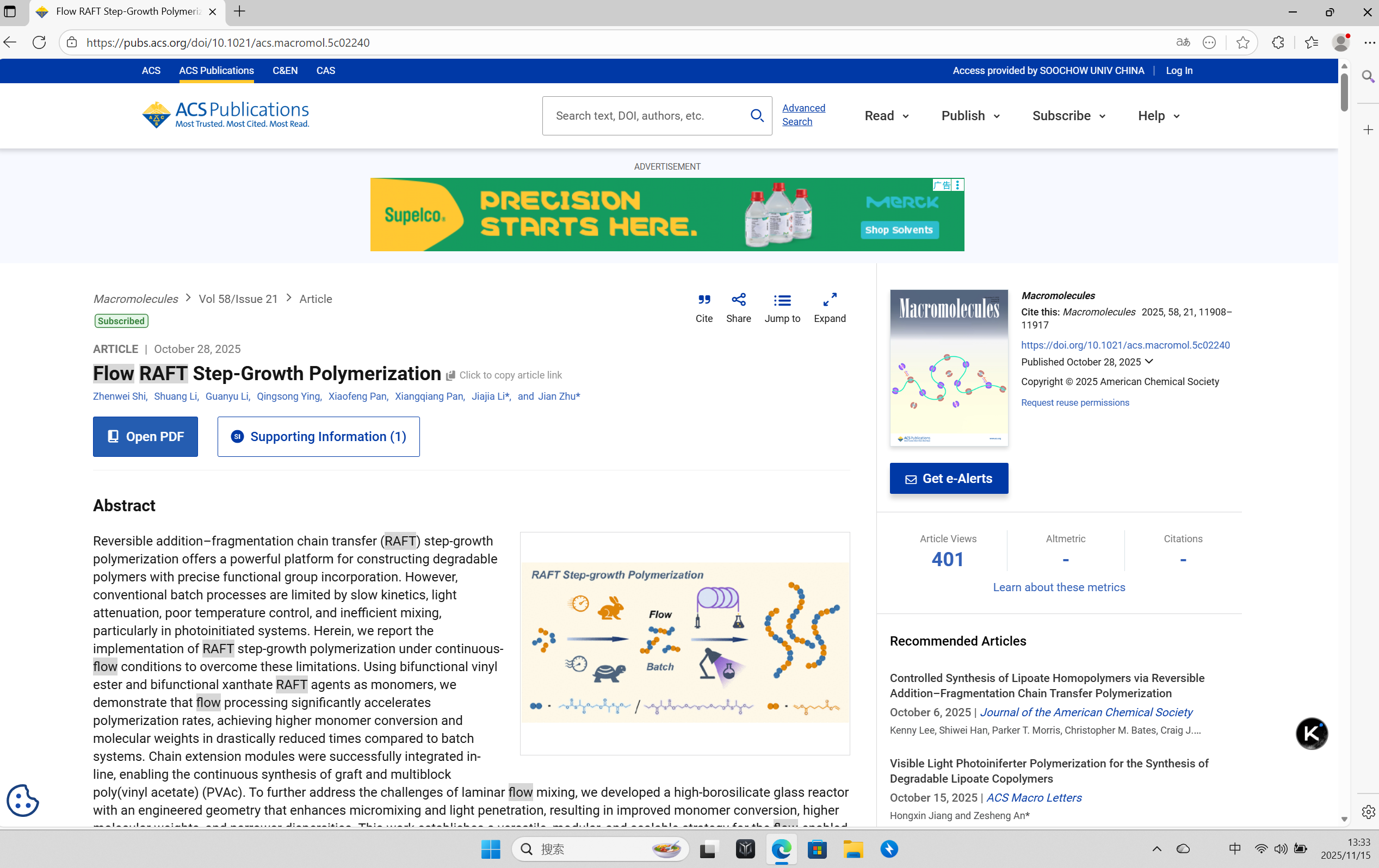Open the Jump to list icon
The width and height of the screenshot is (1379, 868).
[782, 300]
